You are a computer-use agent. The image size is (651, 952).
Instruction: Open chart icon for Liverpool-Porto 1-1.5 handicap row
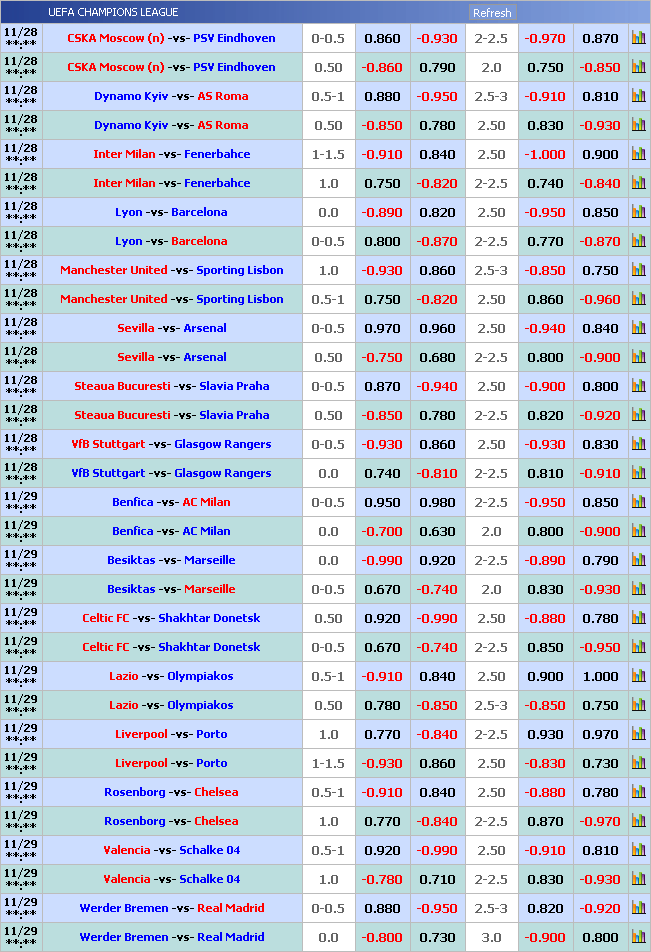(638, 763)
